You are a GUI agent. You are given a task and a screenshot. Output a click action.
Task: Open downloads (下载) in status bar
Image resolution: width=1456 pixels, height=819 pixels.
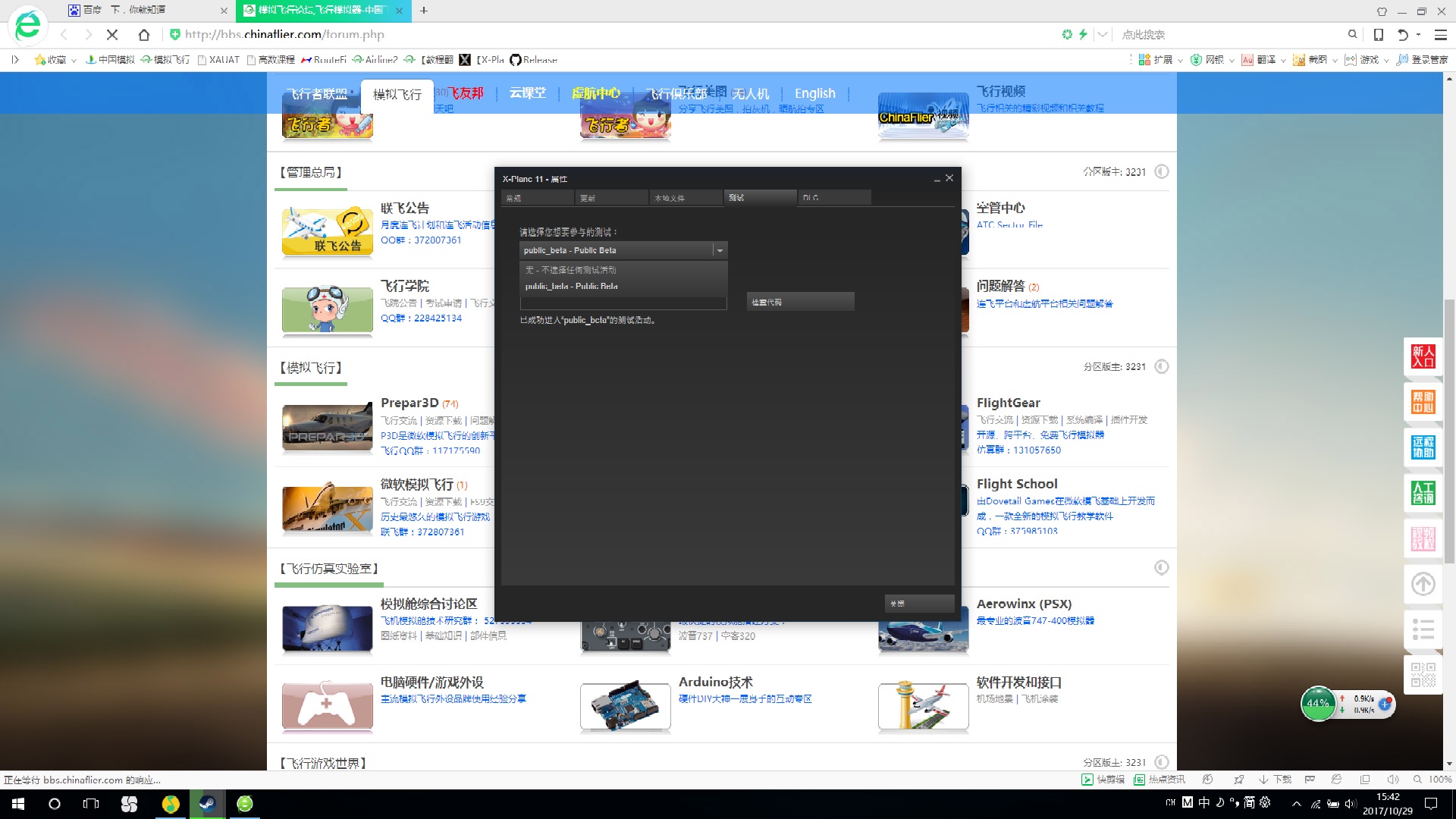coord(1276,780)
